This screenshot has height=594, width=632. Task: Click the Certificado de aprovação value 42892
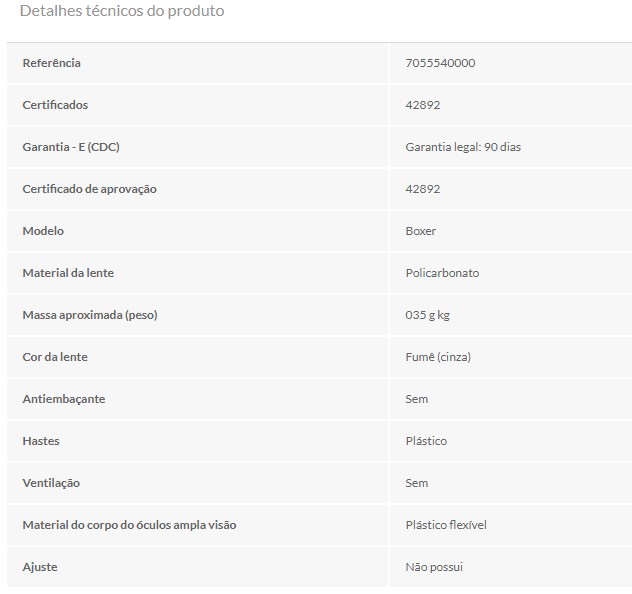point(423,189)
